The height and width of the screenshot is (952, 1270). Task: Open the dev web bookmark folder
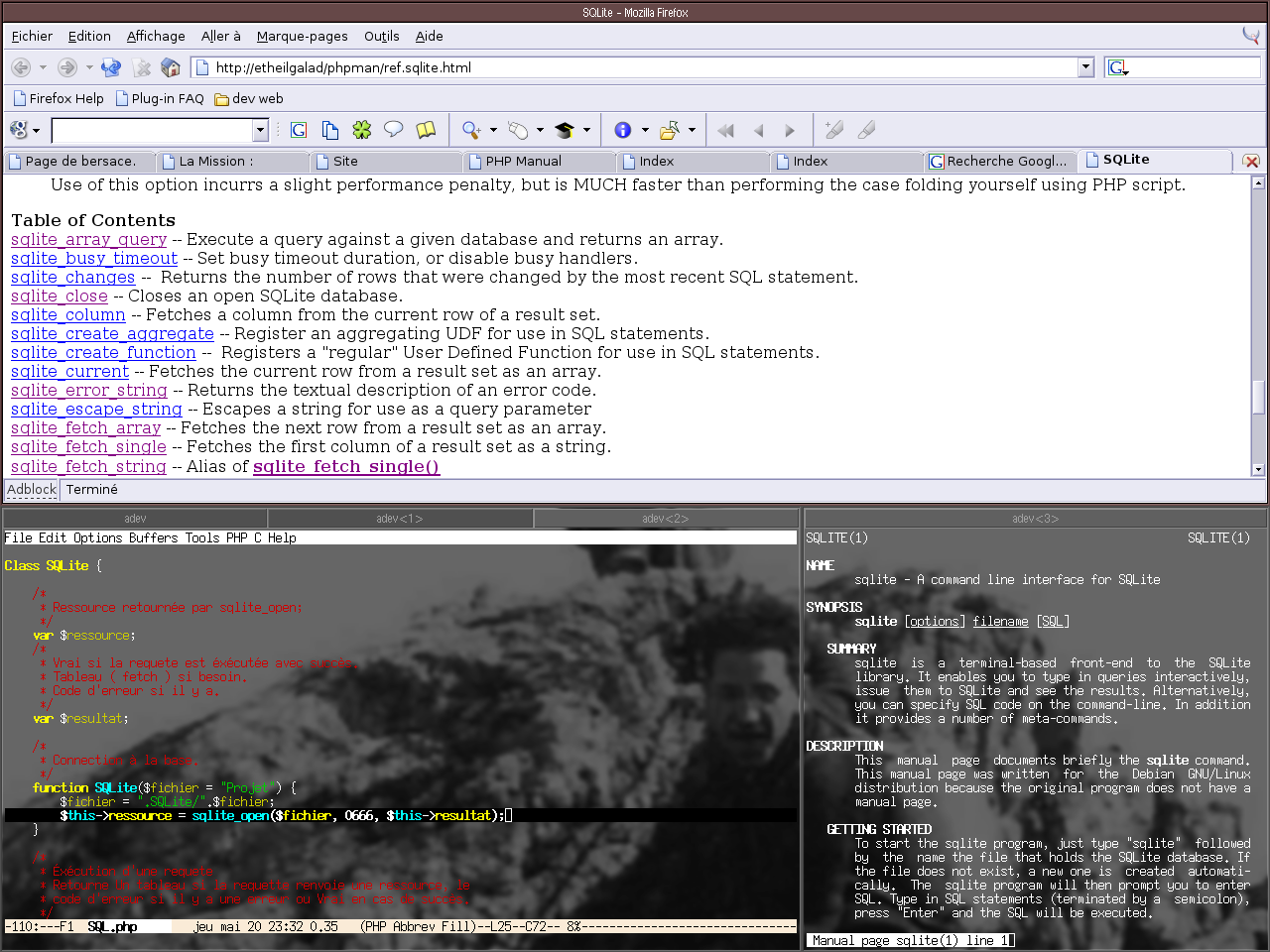coord(249,98)
